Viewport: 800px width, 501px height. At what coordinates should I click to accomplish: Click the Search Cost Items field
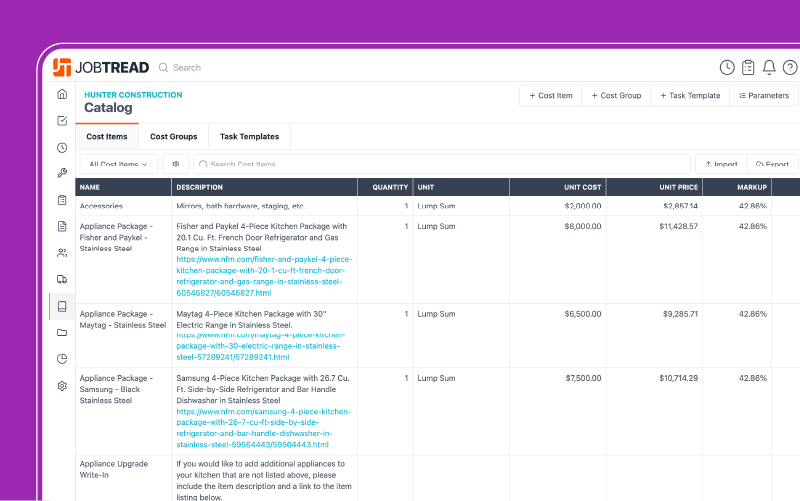point(442,164)
